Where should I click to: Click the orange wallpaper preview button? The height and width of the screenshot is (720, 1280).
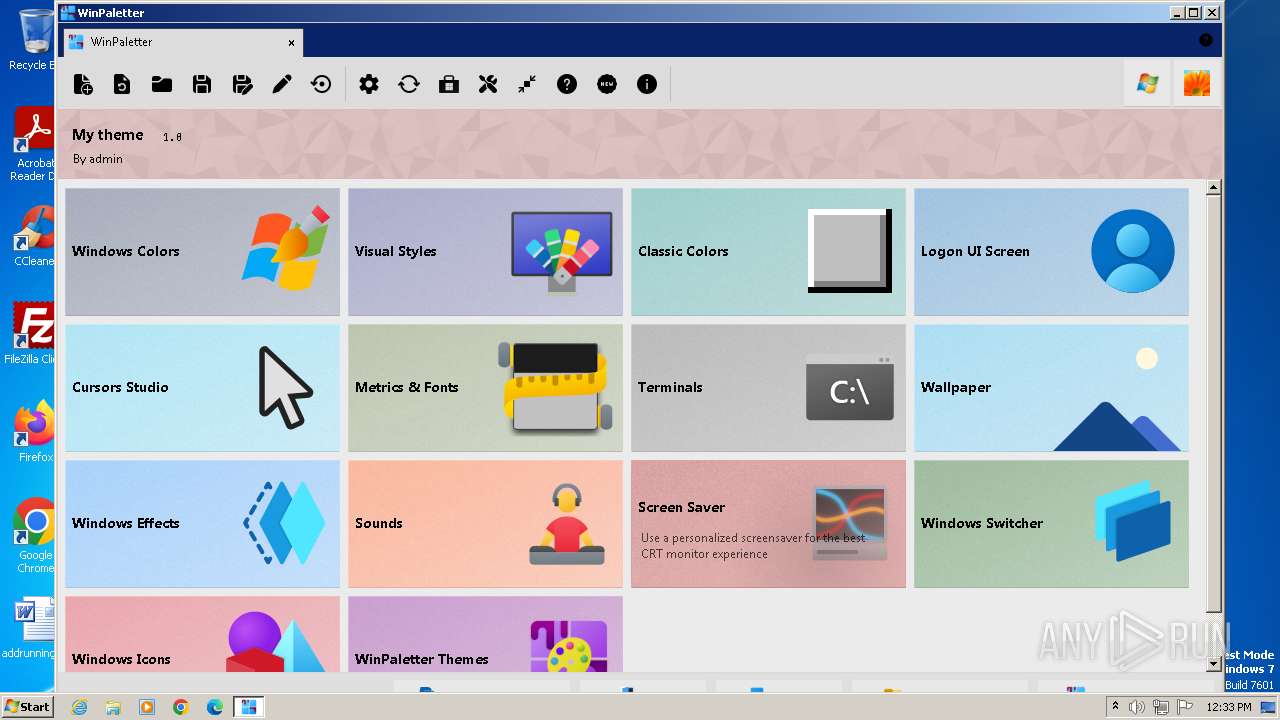pyautogui.click(x=1197, y=84)
